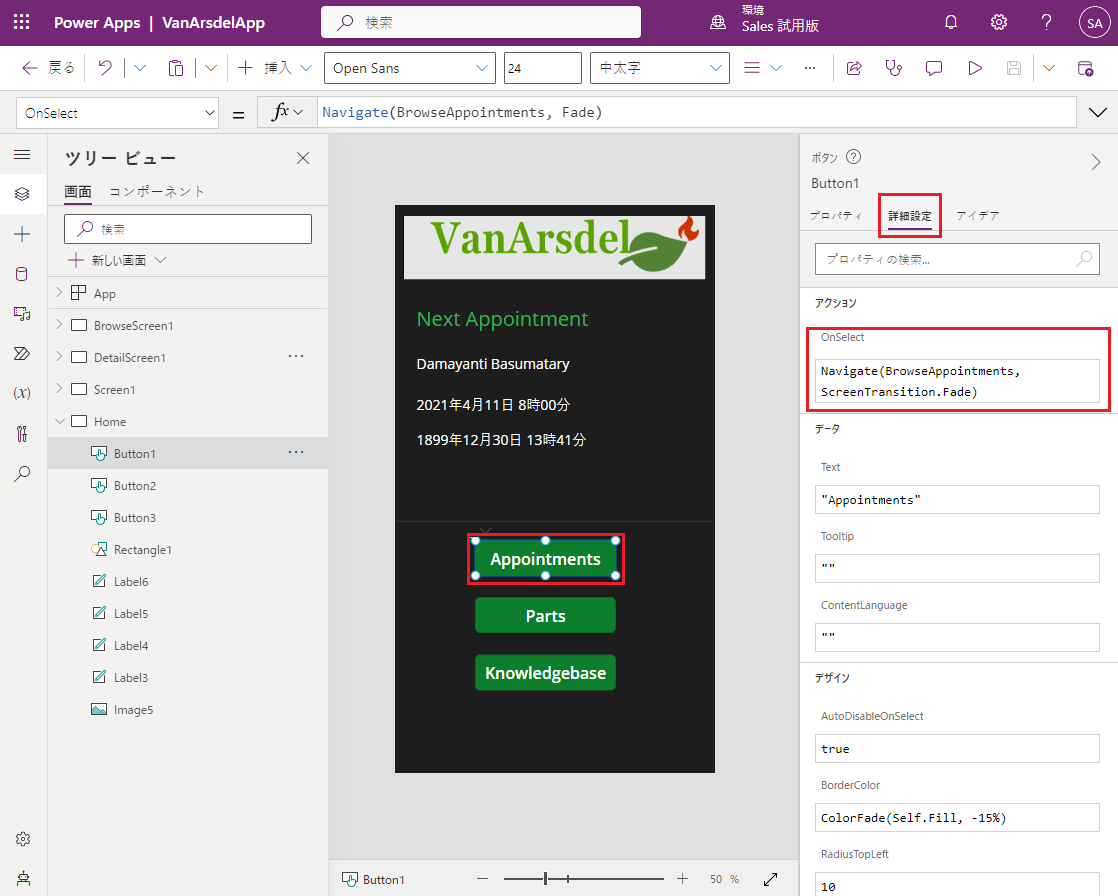Open the notifications bell
1118x896 pixels.
950,22
